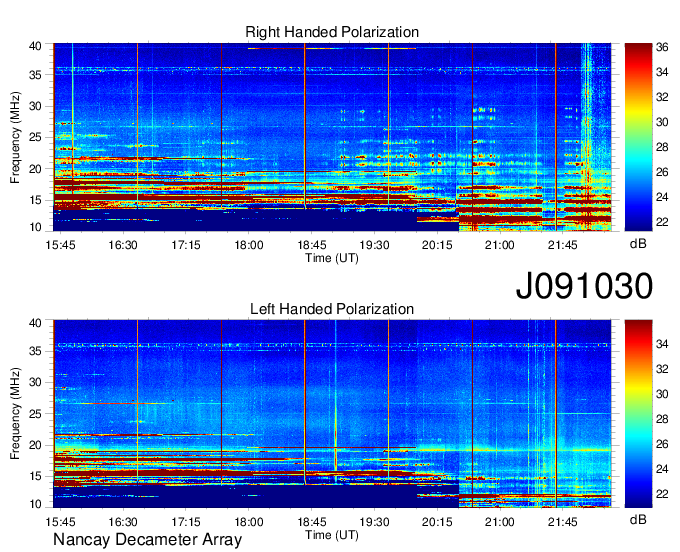Click the 16:30 time tick under Right Handed plot
The image size is (680, 552).
pos(123,245)
